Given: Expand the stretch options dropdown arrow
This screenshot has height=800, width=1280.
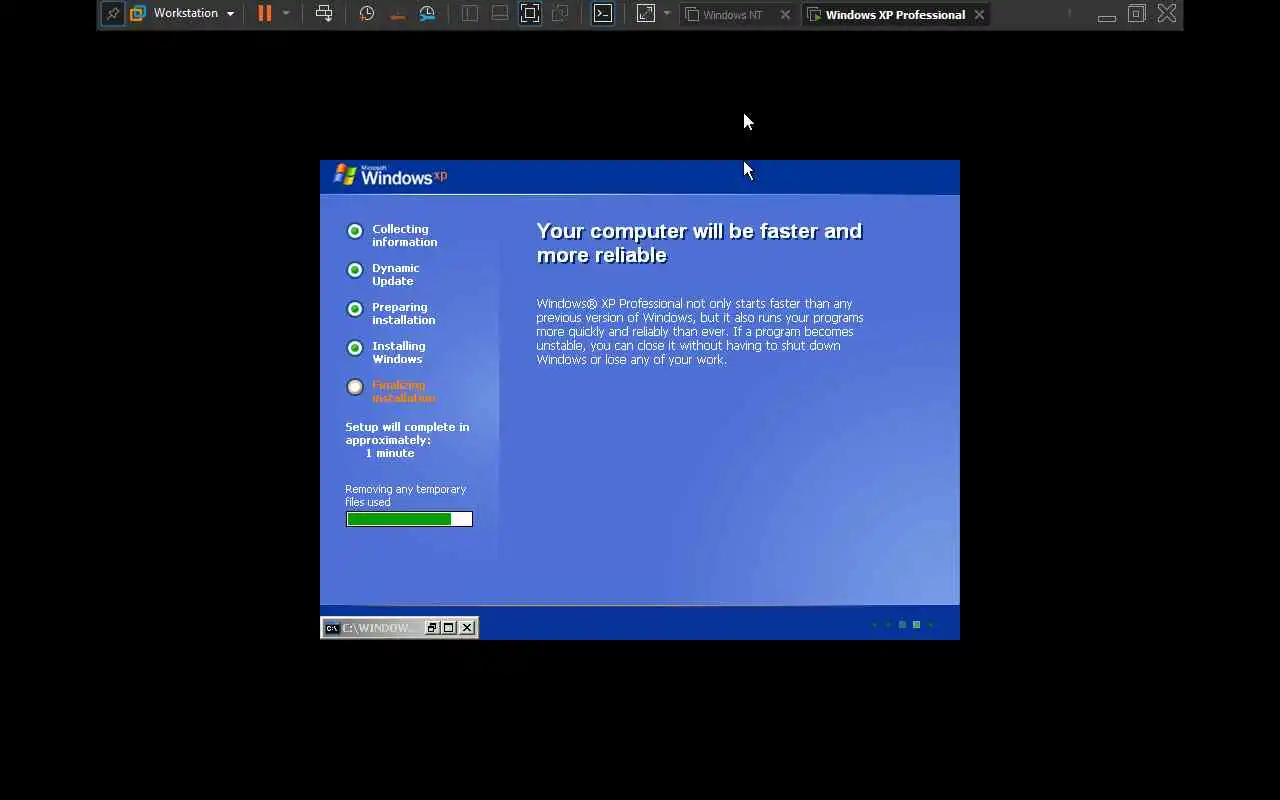Looking at the screenshot, I should 667,14.
